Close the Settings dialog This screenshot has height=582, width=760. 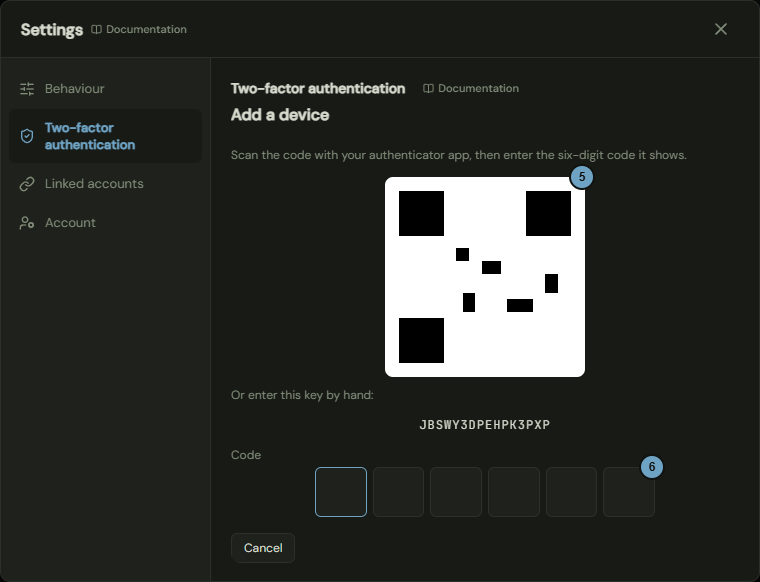(x=721, y=29)
